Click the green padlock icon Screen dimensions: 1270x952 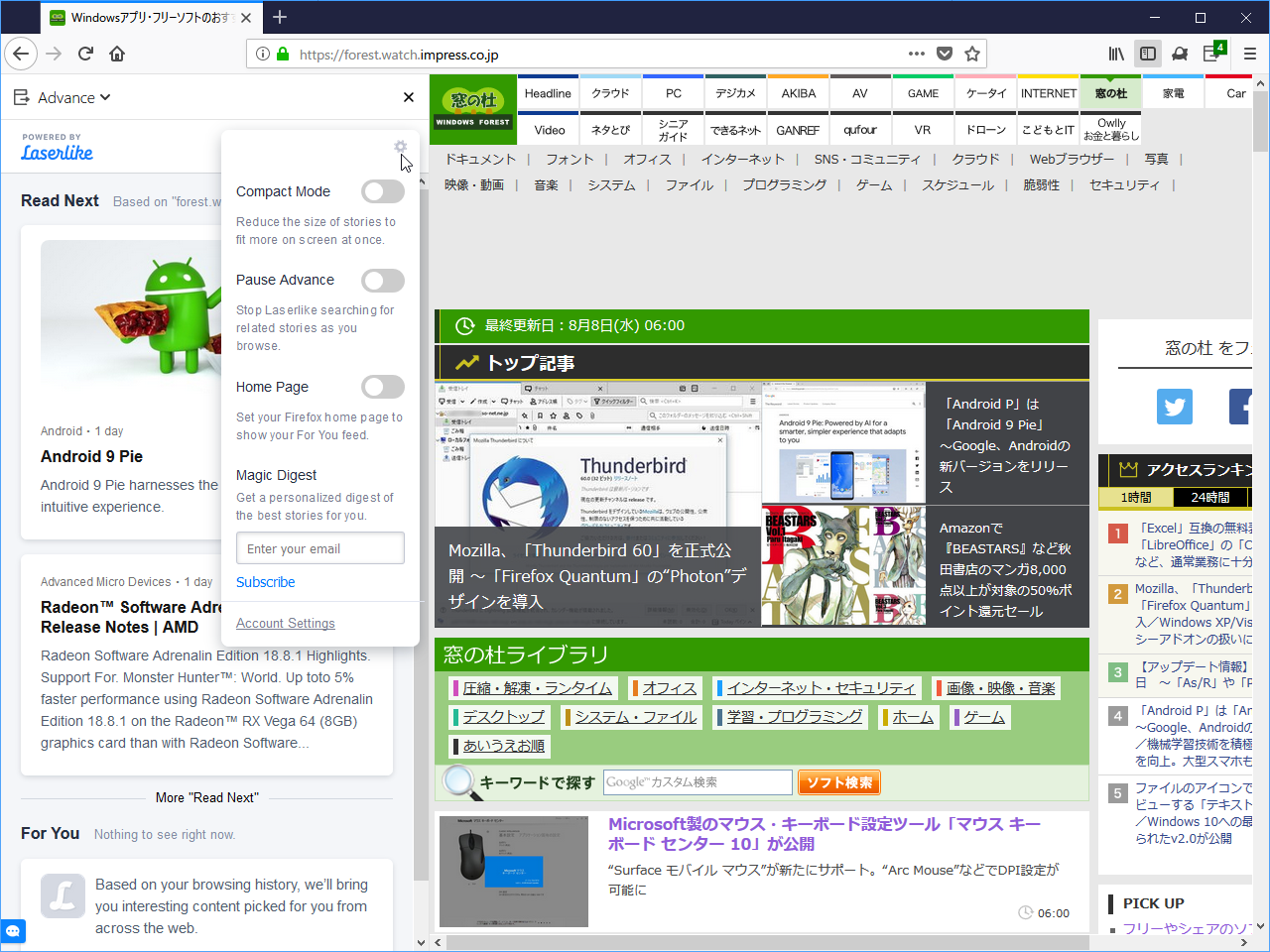283,55
